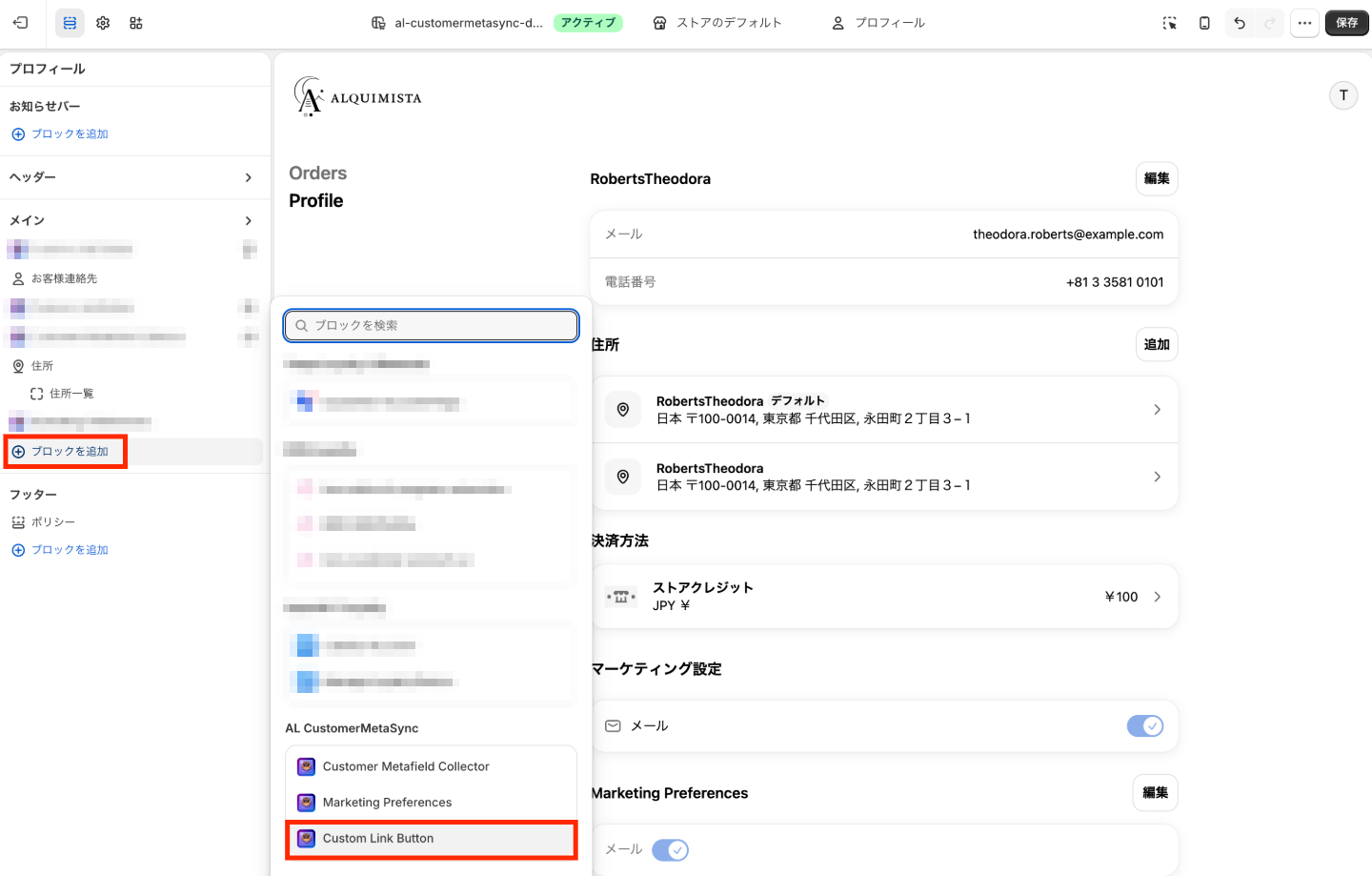The image size is (1372, 876).
Task: Open the Orders navigation link
Action: click(318, 173)
